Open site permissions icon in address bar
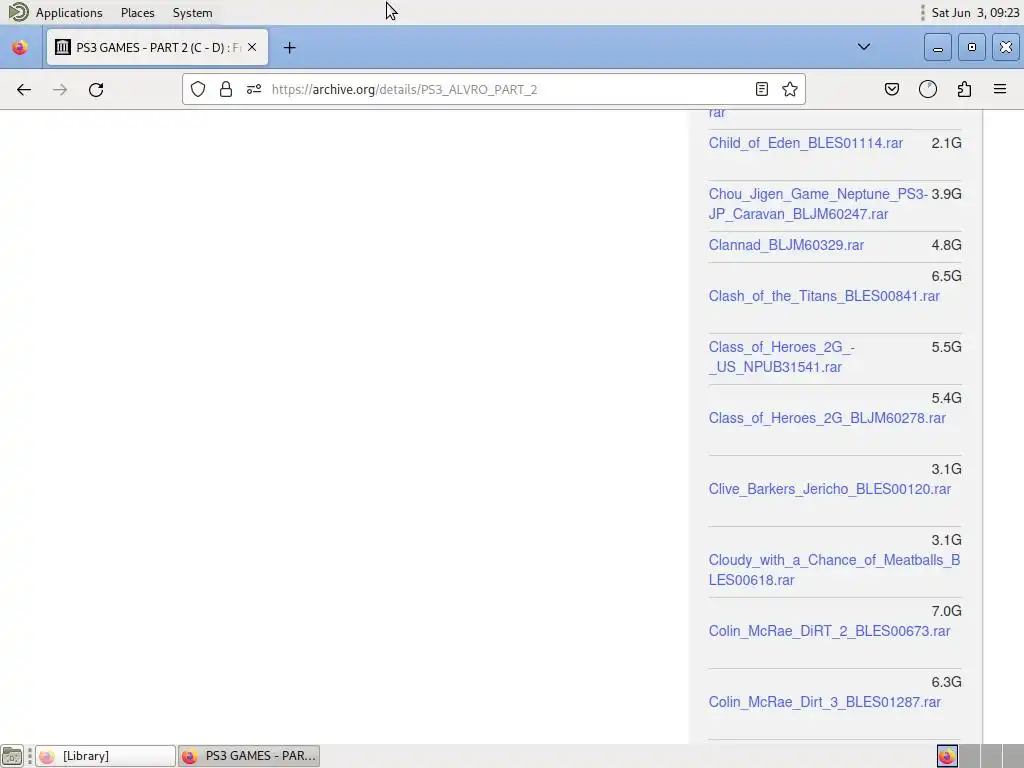 tap(254, 89)
